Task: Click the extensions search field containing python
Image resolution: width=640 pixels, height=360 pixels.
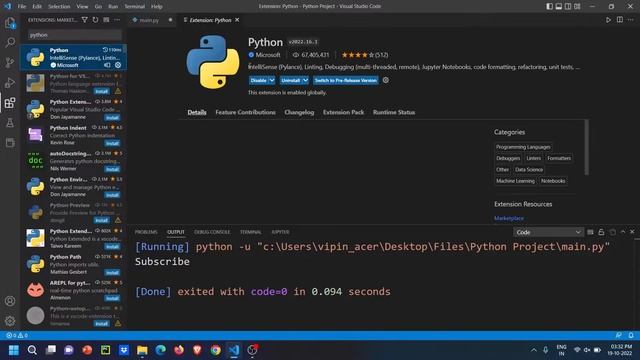Action: tap(75, 35)
